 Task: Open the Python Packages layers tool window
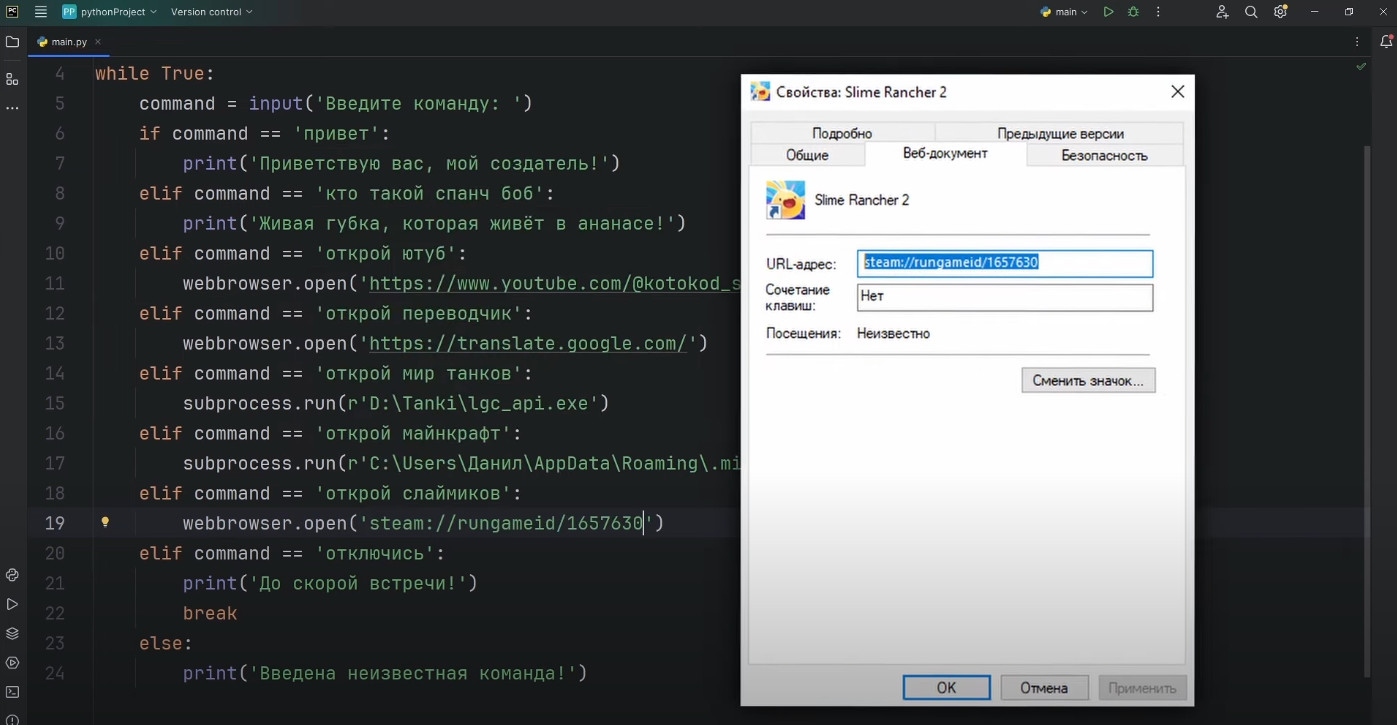click(x=12, y=633)
